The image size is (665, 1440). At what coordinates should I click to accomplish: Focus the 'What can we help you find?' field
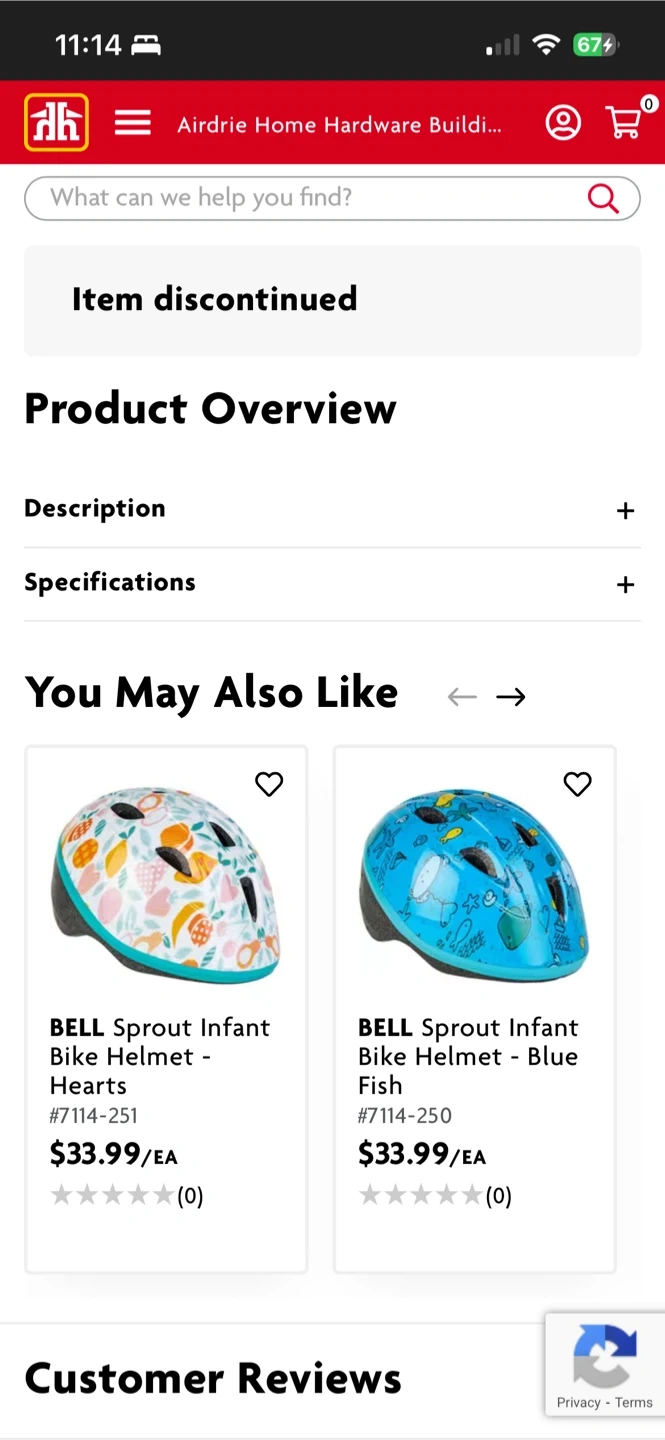(x=300, y=198)
